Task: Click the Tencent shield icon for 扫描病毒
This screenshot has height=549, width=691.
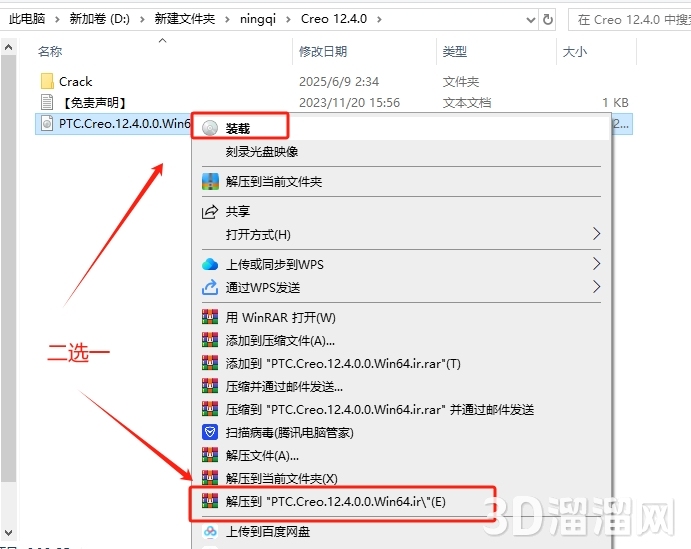Action: [210, 432]
